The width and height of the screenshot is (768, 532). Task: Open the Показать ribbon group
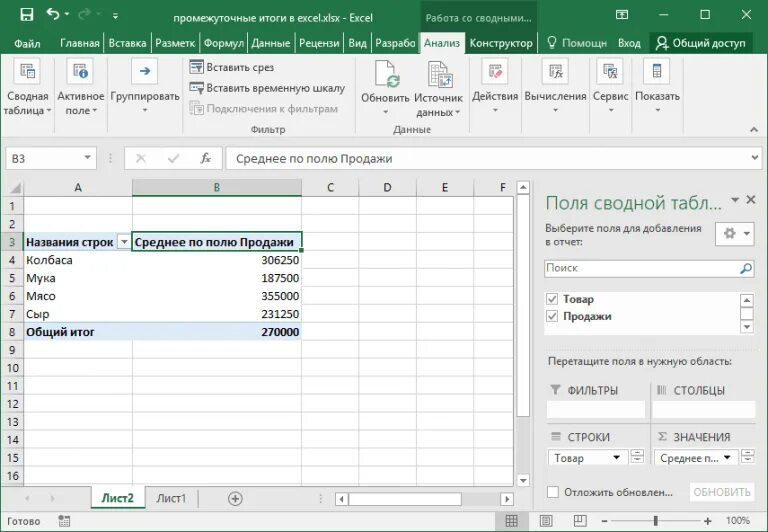pos(657,87)
